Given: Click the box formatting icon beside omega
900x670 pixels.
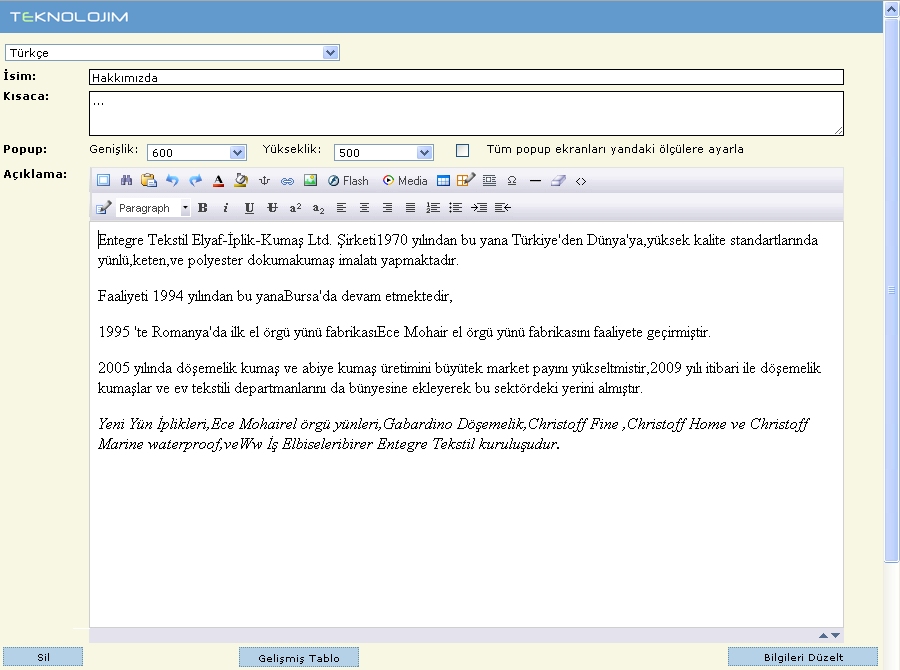Looking at the screenshot, I should click(489, 181).
